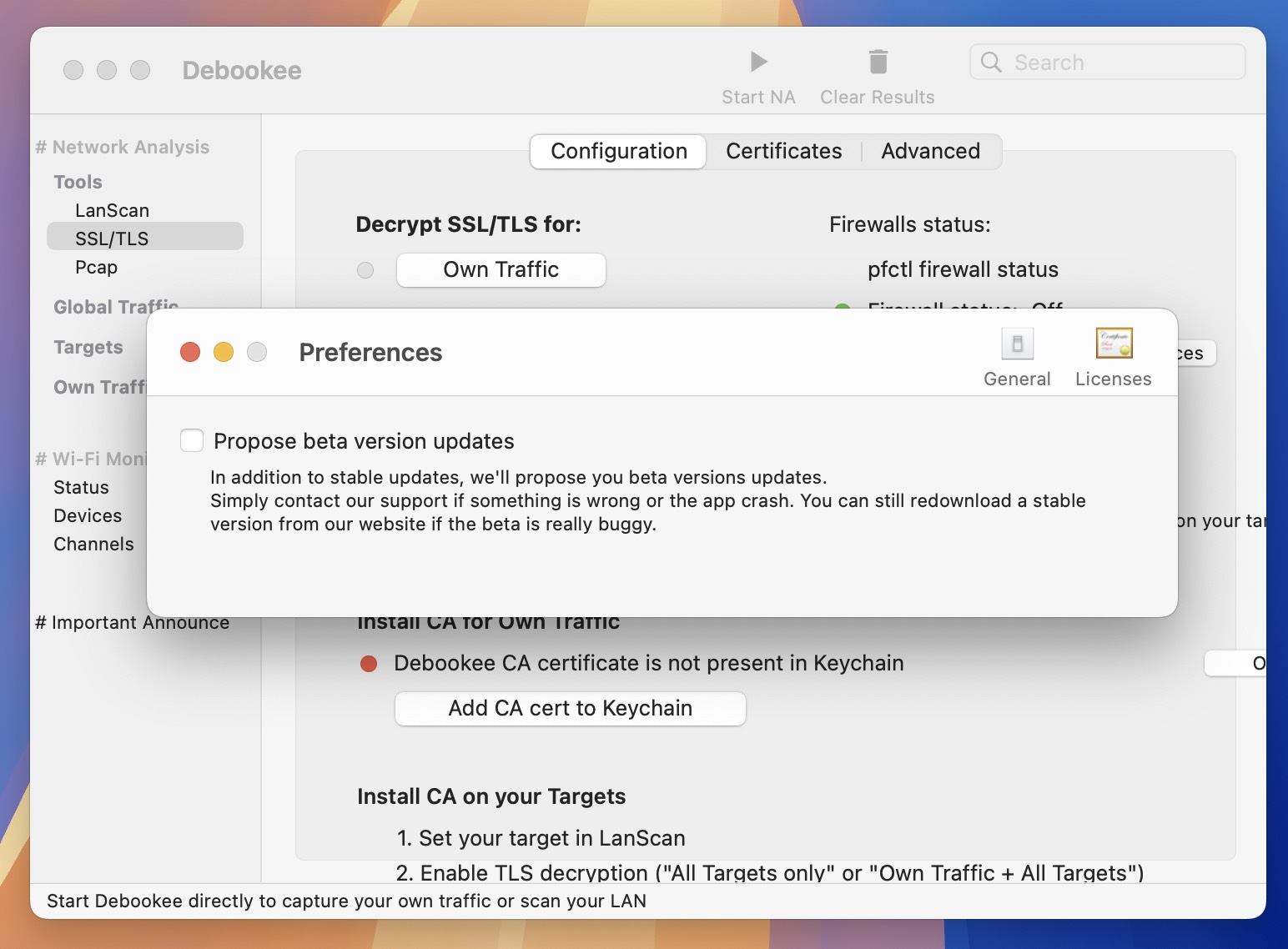The width and height of the screenshot is (1288, 949).
Task: Open Targets in the sidebar
Action: 88,347
